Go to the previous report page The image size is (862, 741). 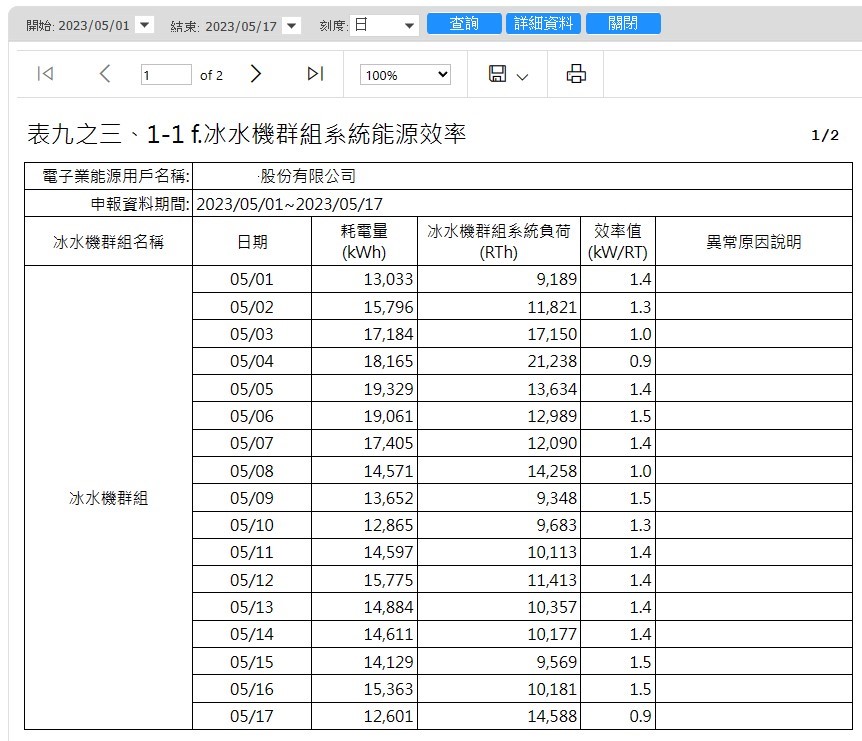pyautogui.click(x=105, y=74)
